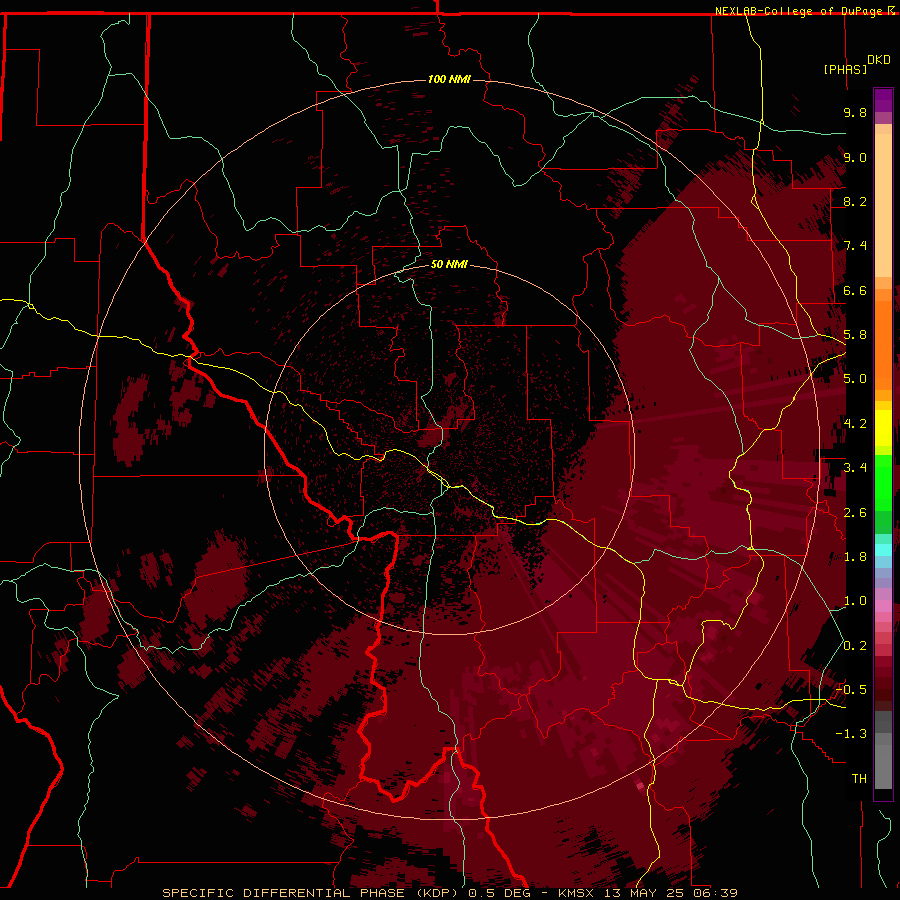Screen dimensions: 900x900
Task: Select the 7.4 color scale value
Action: [x=855, y=246]
